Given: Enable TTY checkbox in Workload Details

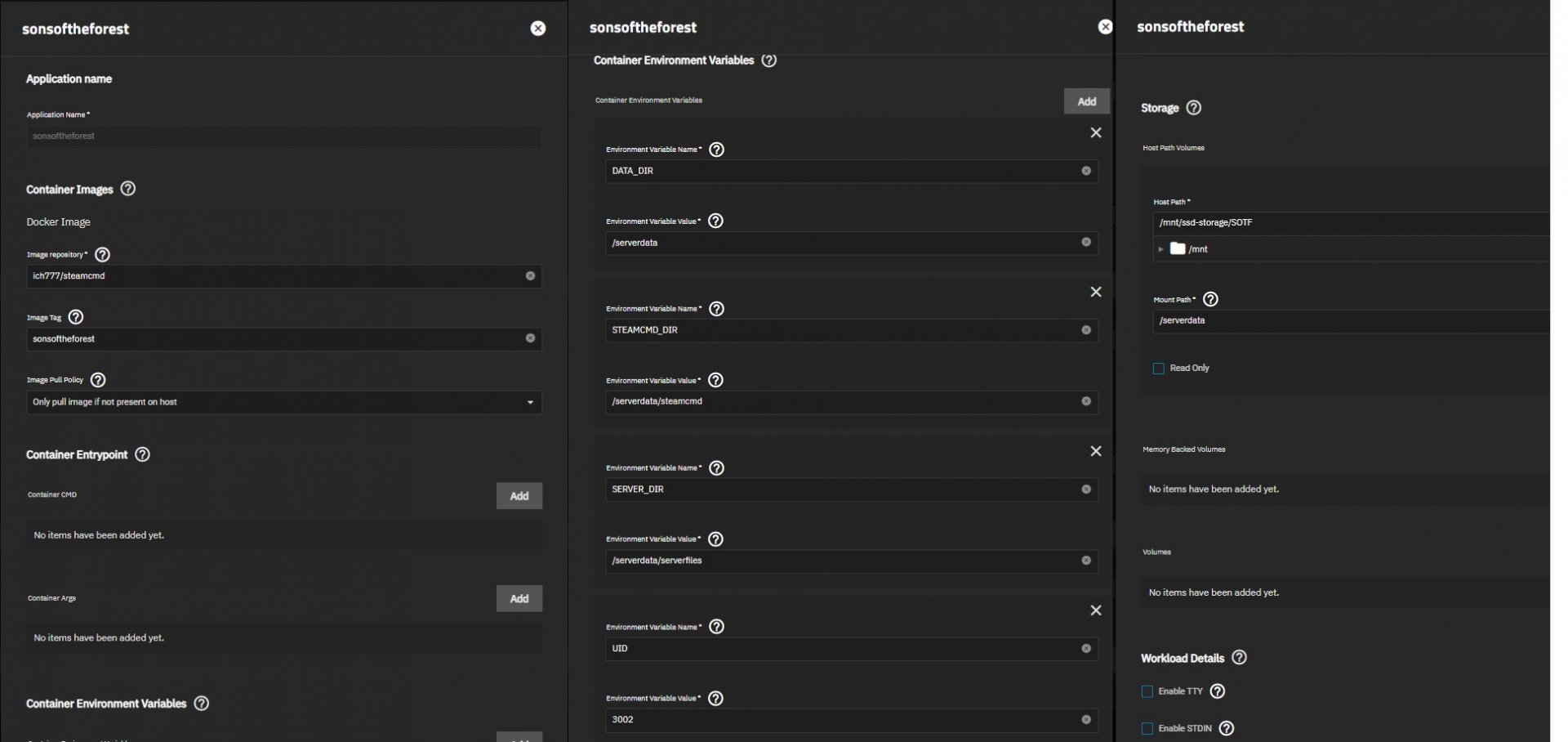Looking at the screenshot, I should click(x=1147, y=691).
